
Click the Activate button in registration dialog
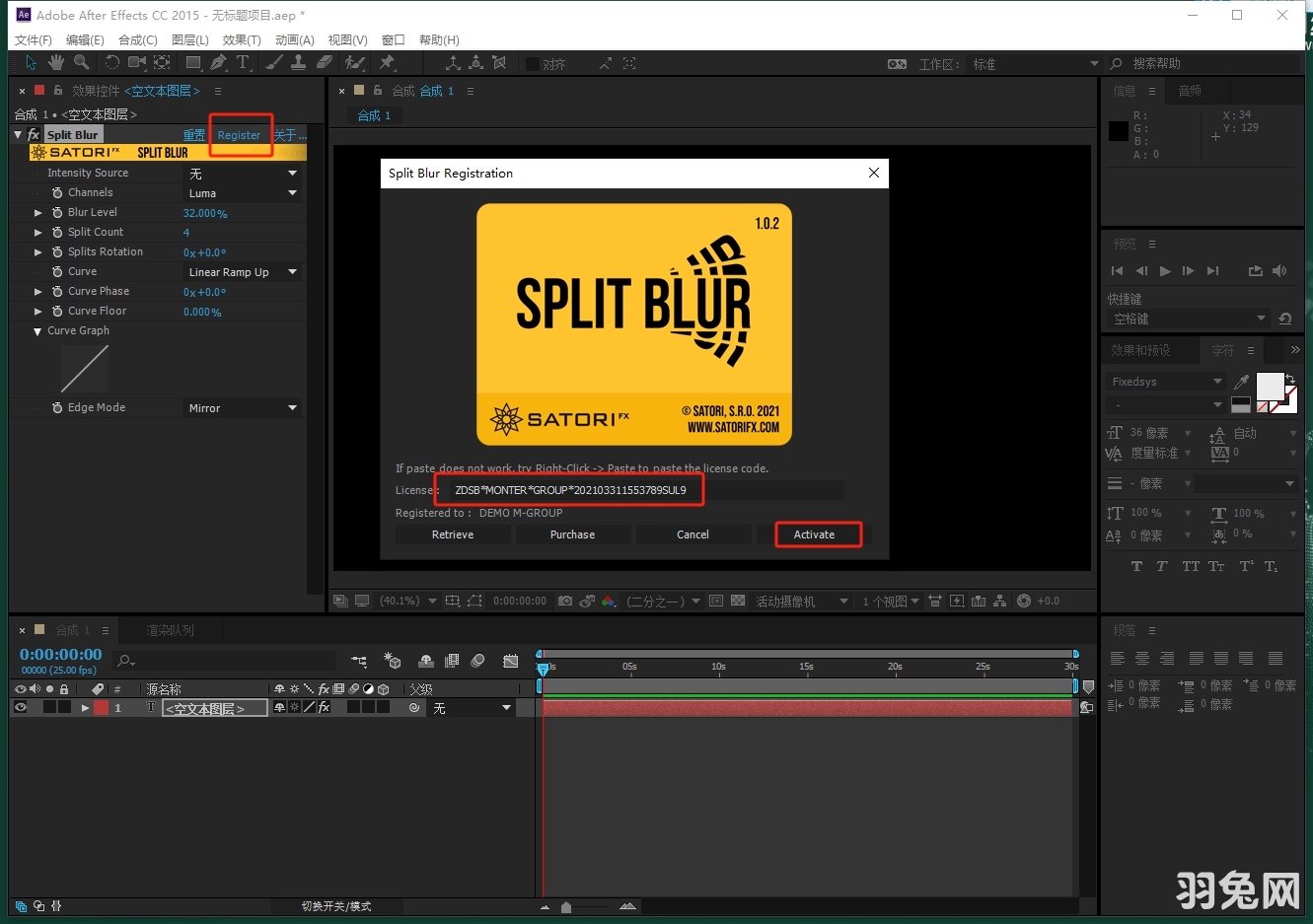click(x=816, y=533)
